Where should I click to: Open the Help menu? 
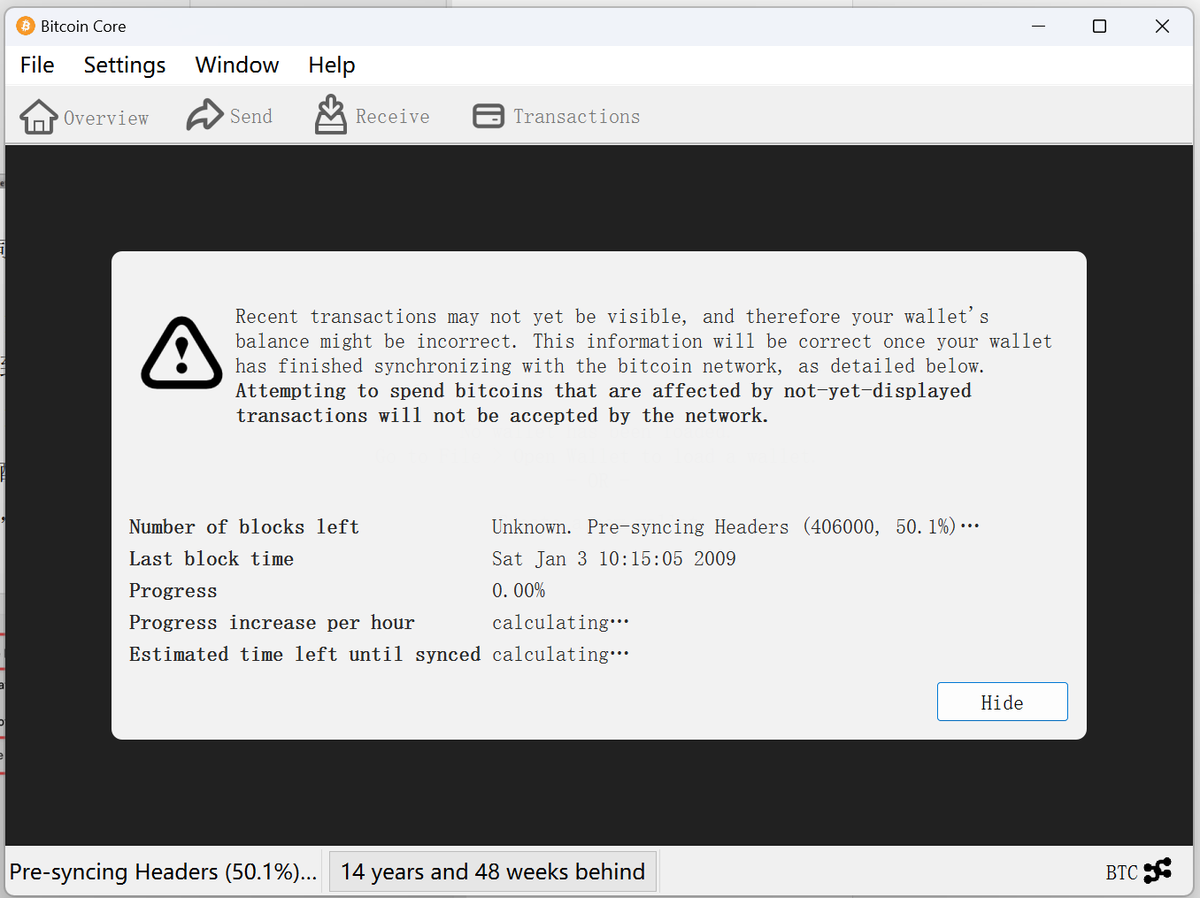pyautogui.click(x=332, y=65)
